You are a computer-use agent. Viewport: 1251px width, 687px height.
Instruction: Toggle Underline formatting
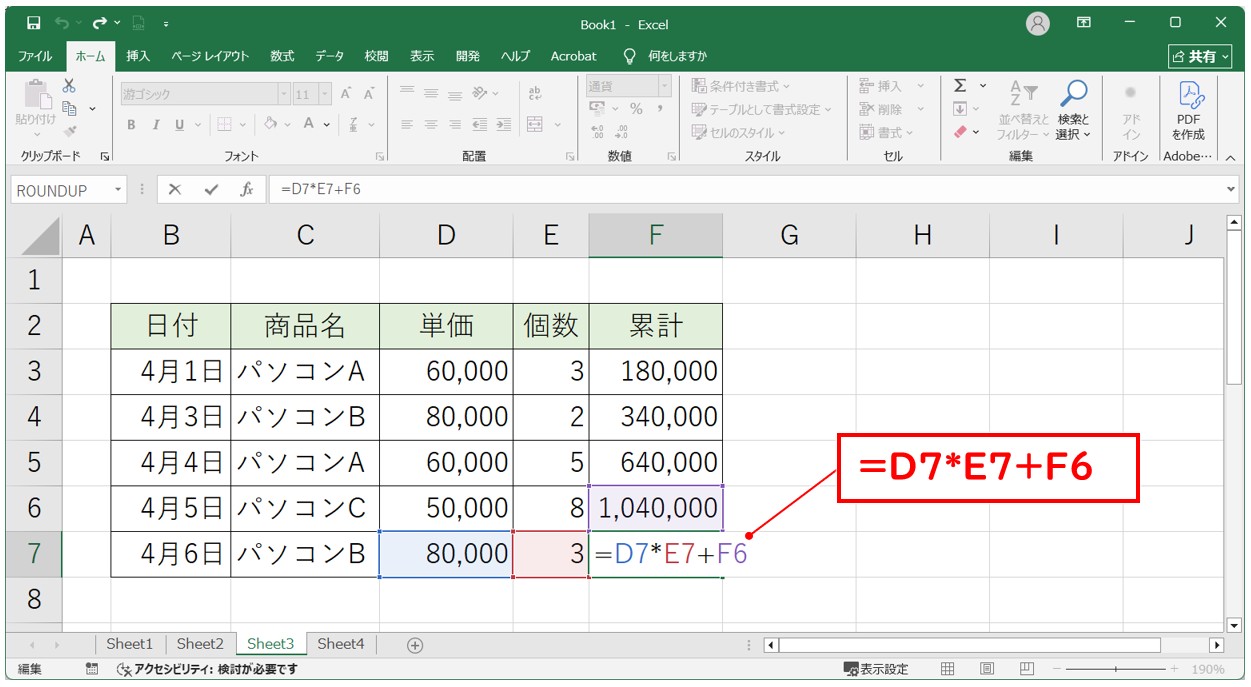180,125
